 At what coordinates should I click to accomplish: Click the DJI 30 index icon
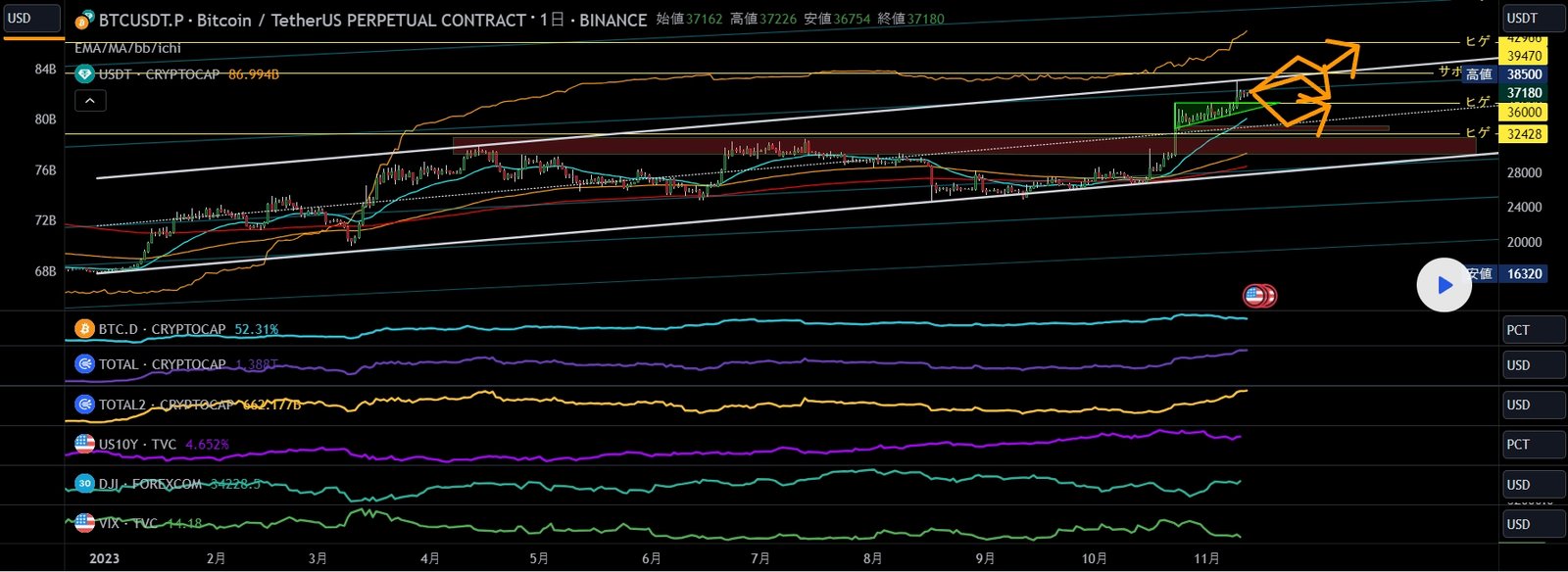(x=84, y=483)
